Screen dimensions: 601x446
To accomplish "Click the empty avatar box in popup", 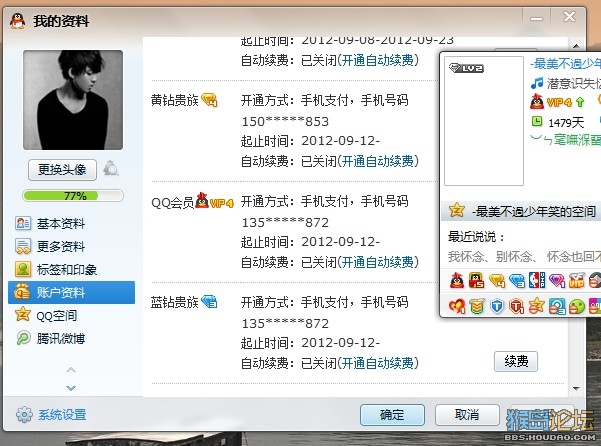I will tap(484, 121).
